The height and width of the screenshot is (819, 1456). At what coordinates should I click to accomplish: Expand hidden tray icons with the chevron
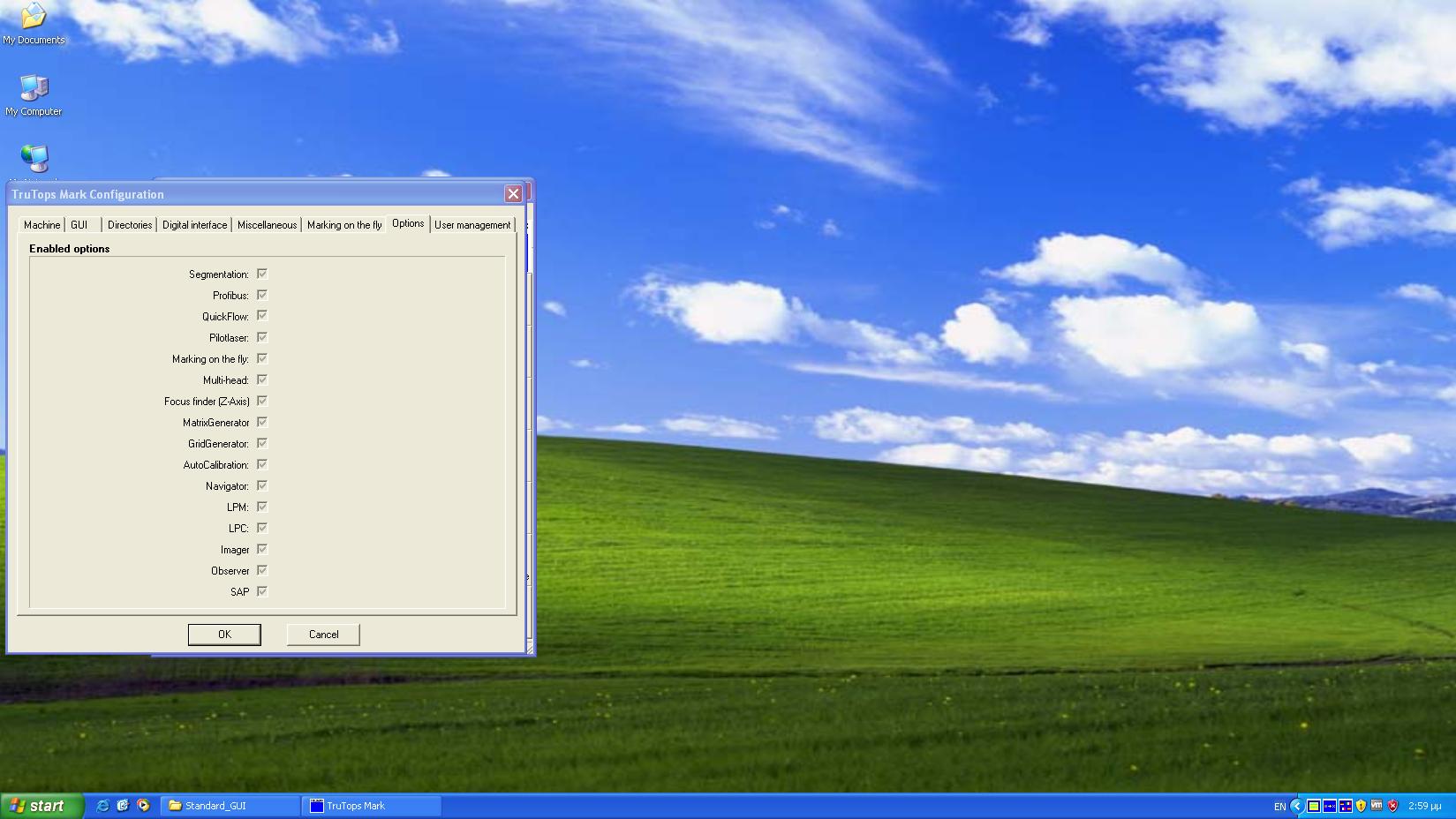[1296, 806]
